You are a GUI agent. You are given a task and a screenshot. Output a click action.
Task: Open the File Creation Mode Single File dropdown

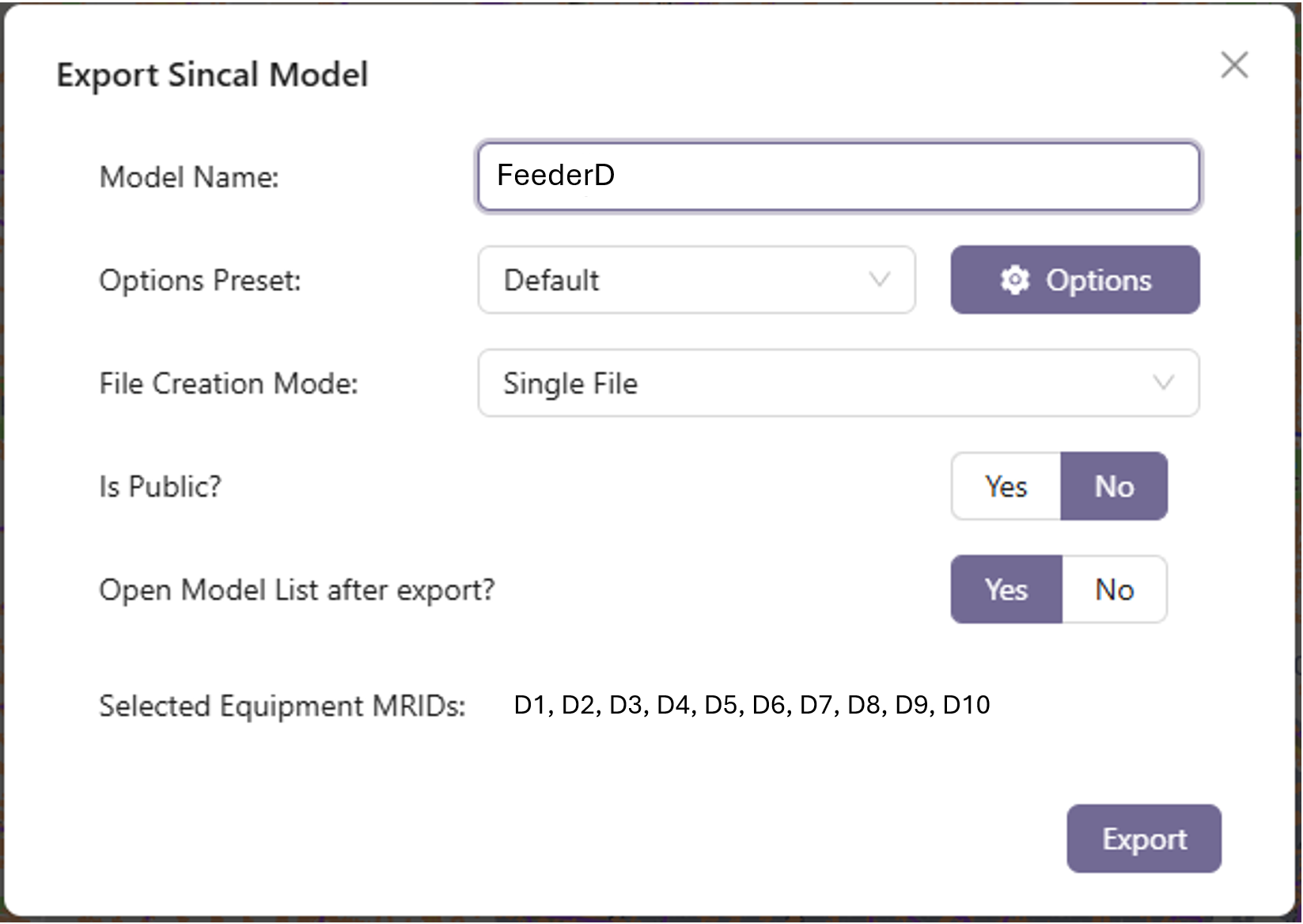pos(838,384)
